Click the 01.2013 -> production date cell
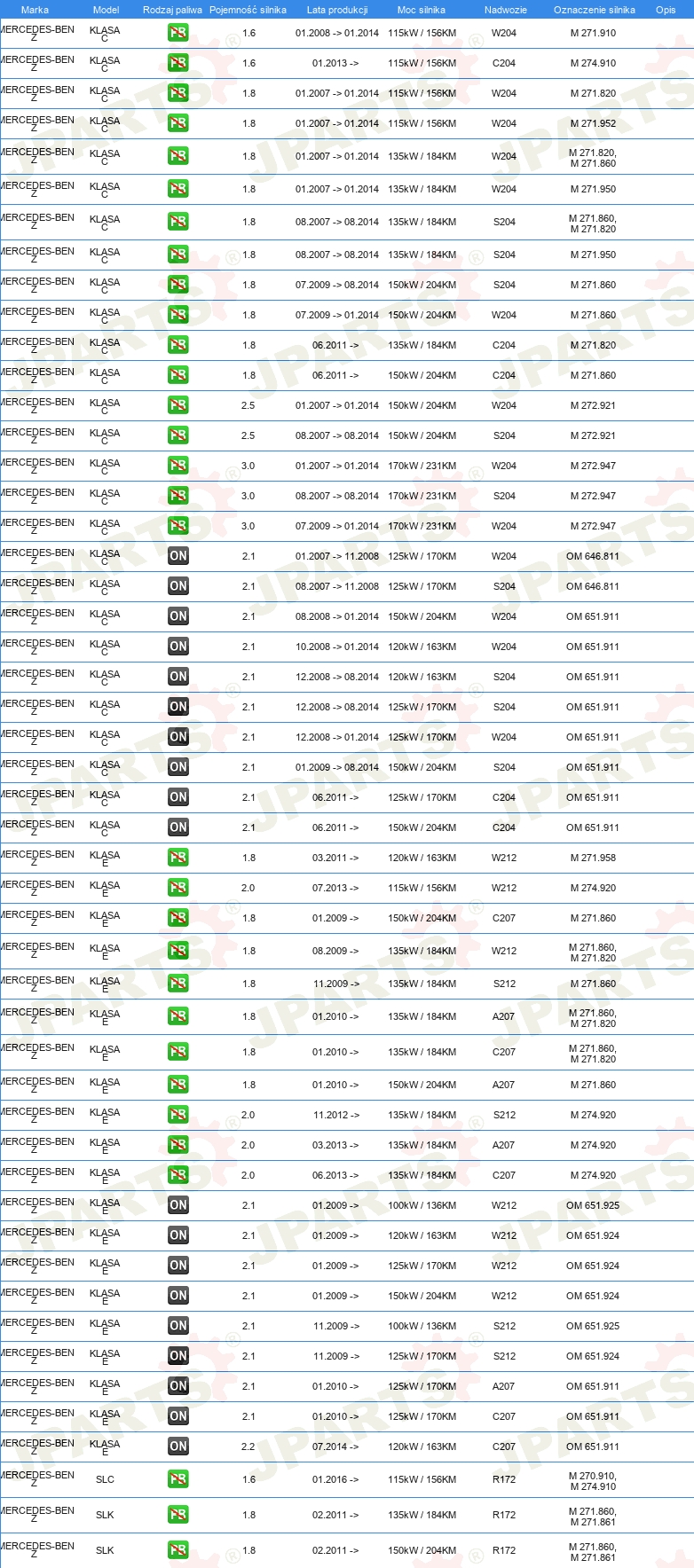The height and width of the screenshot is (1568, 694). (335, 63)
